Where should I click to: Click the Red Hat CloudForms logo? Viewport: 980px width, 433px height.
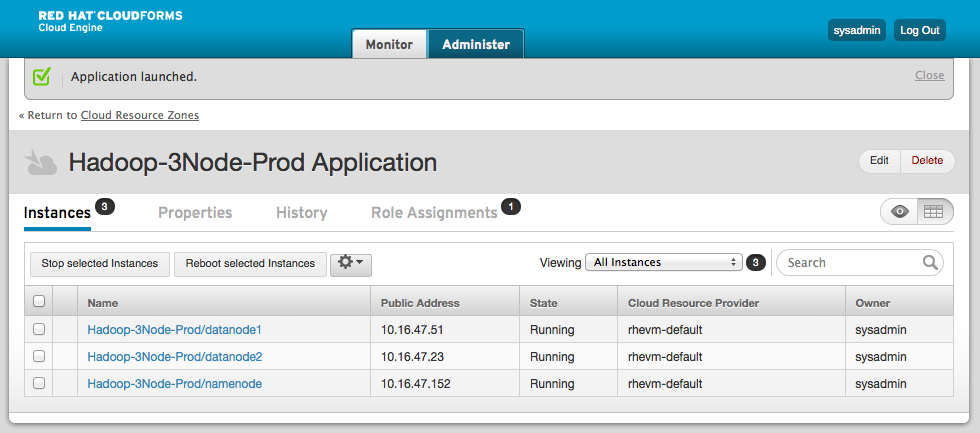point(110,21)
